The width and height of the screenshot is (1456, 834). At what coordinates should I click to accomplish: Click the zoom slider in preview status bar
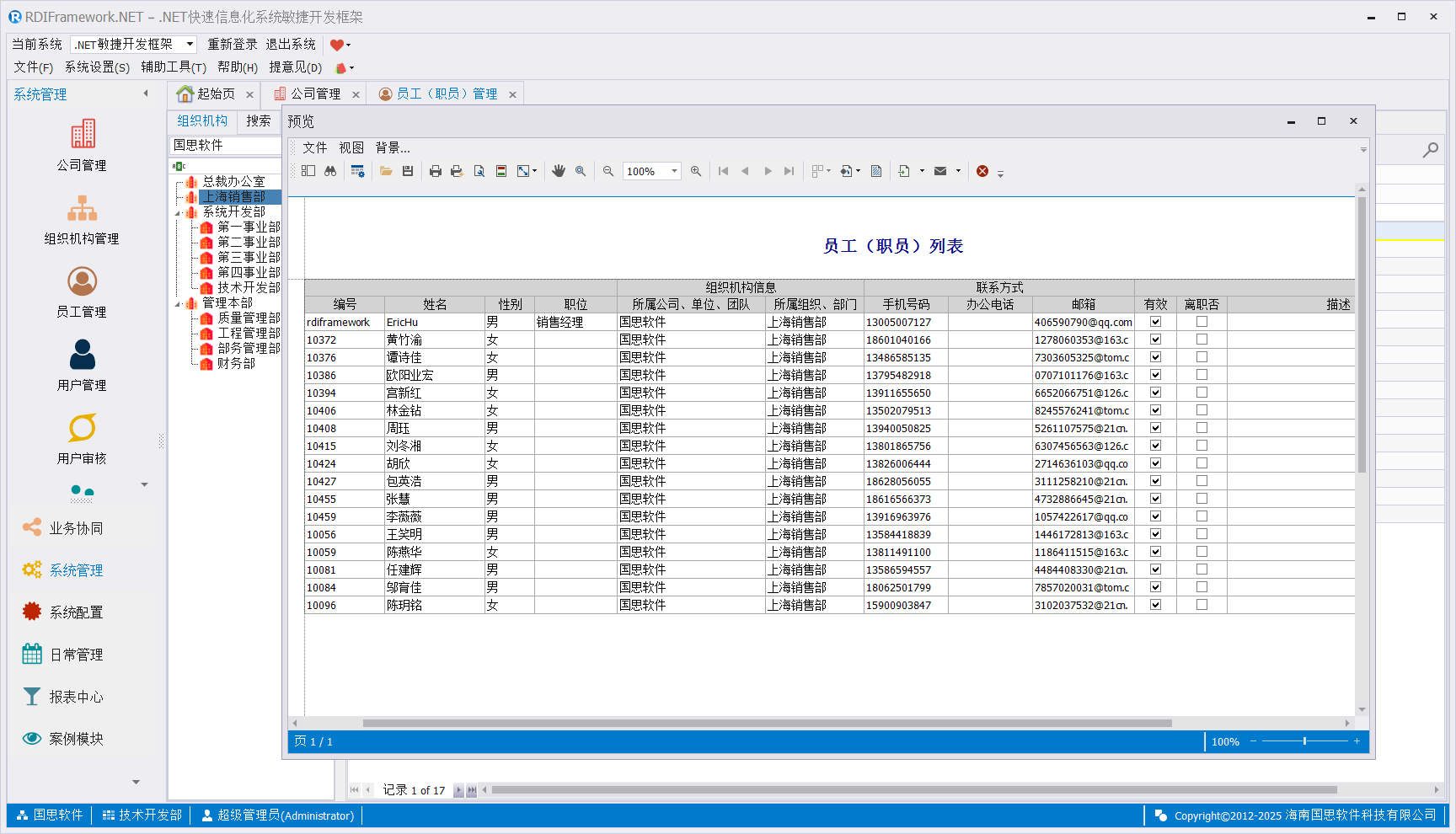point(1304,741)
